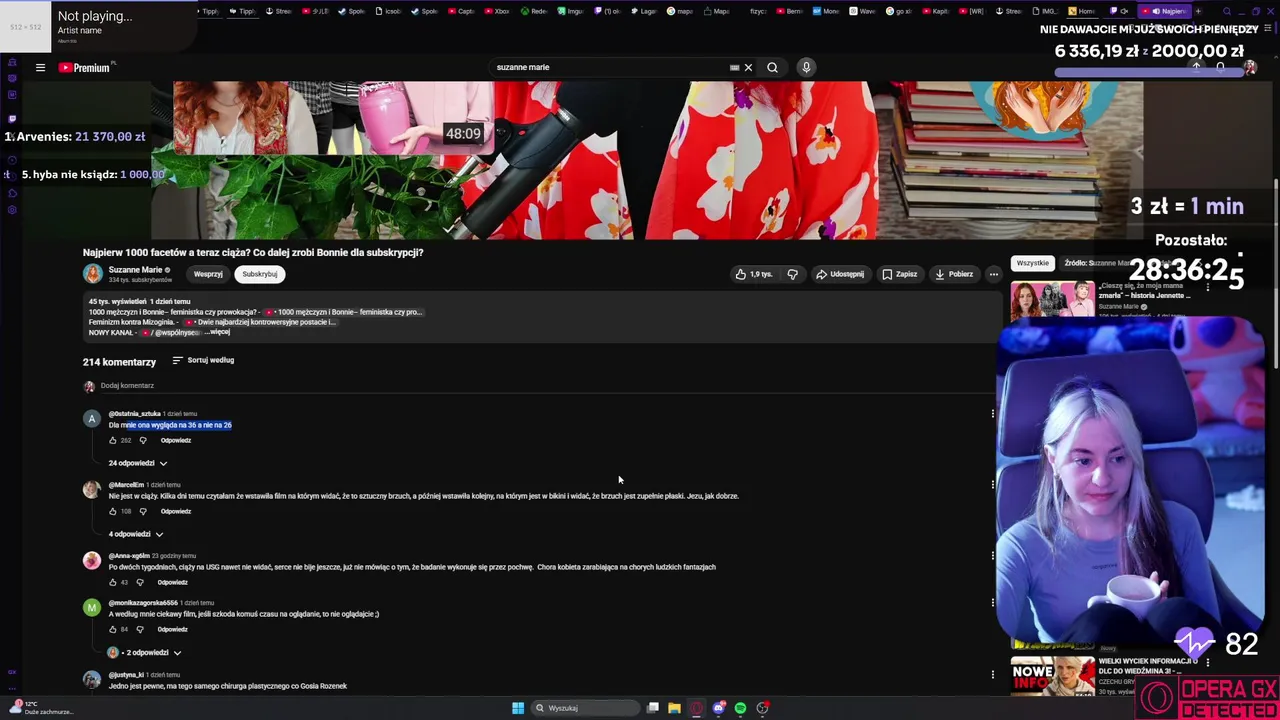Screen dimensions: 1280x720
Task: Click the magnifier search button
Action: [772, 68]
